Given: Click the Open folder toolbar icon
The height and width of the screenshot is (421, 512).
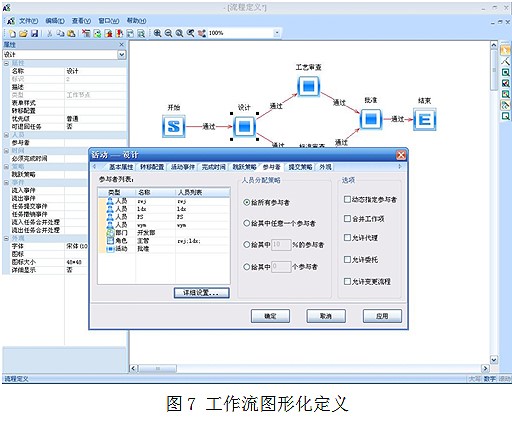Looking at the screenshot, I should 23,33.
